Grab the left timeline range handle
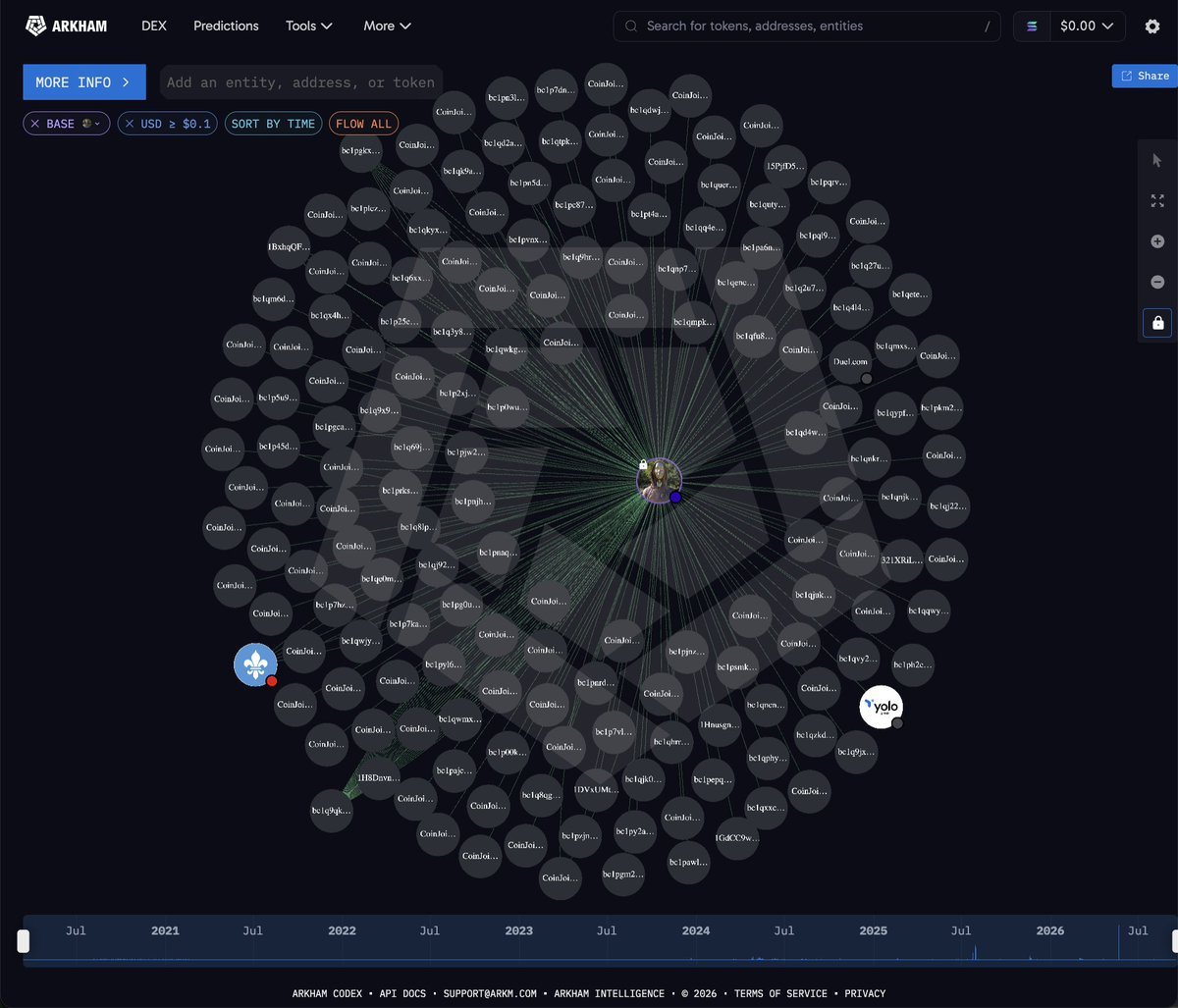The height and width of the screenshot is (1008, 1178). (x=24, y=941)
